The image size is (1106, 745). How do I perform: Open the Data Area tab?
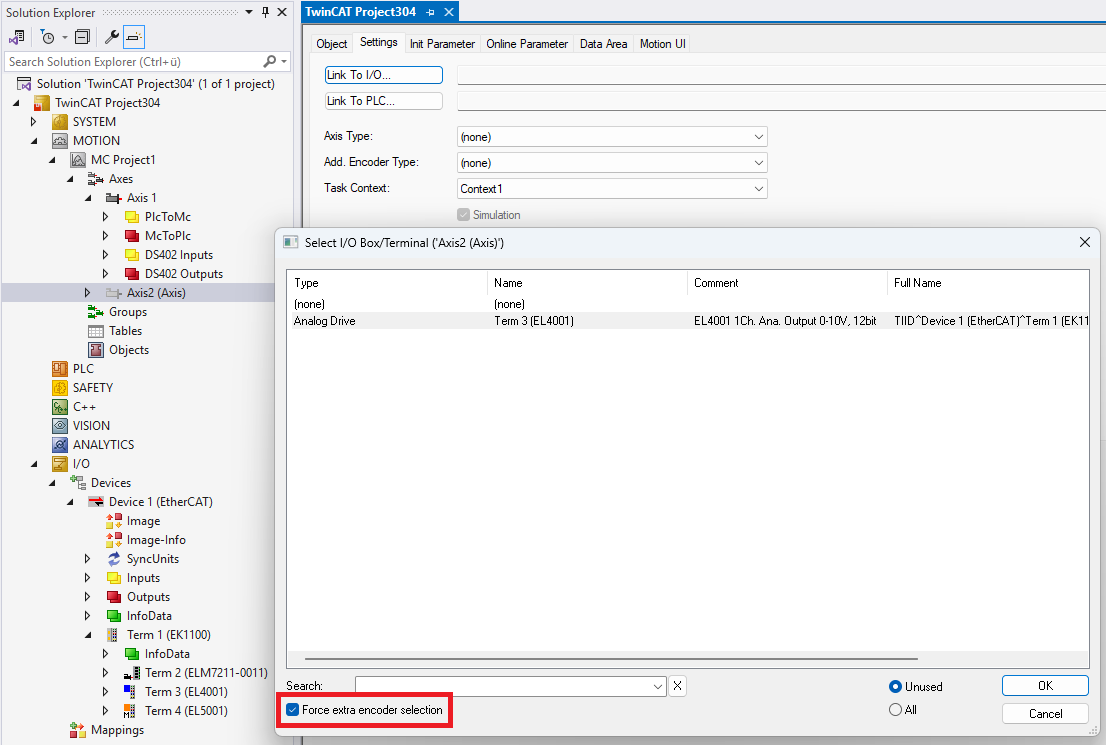coord(603,44)
